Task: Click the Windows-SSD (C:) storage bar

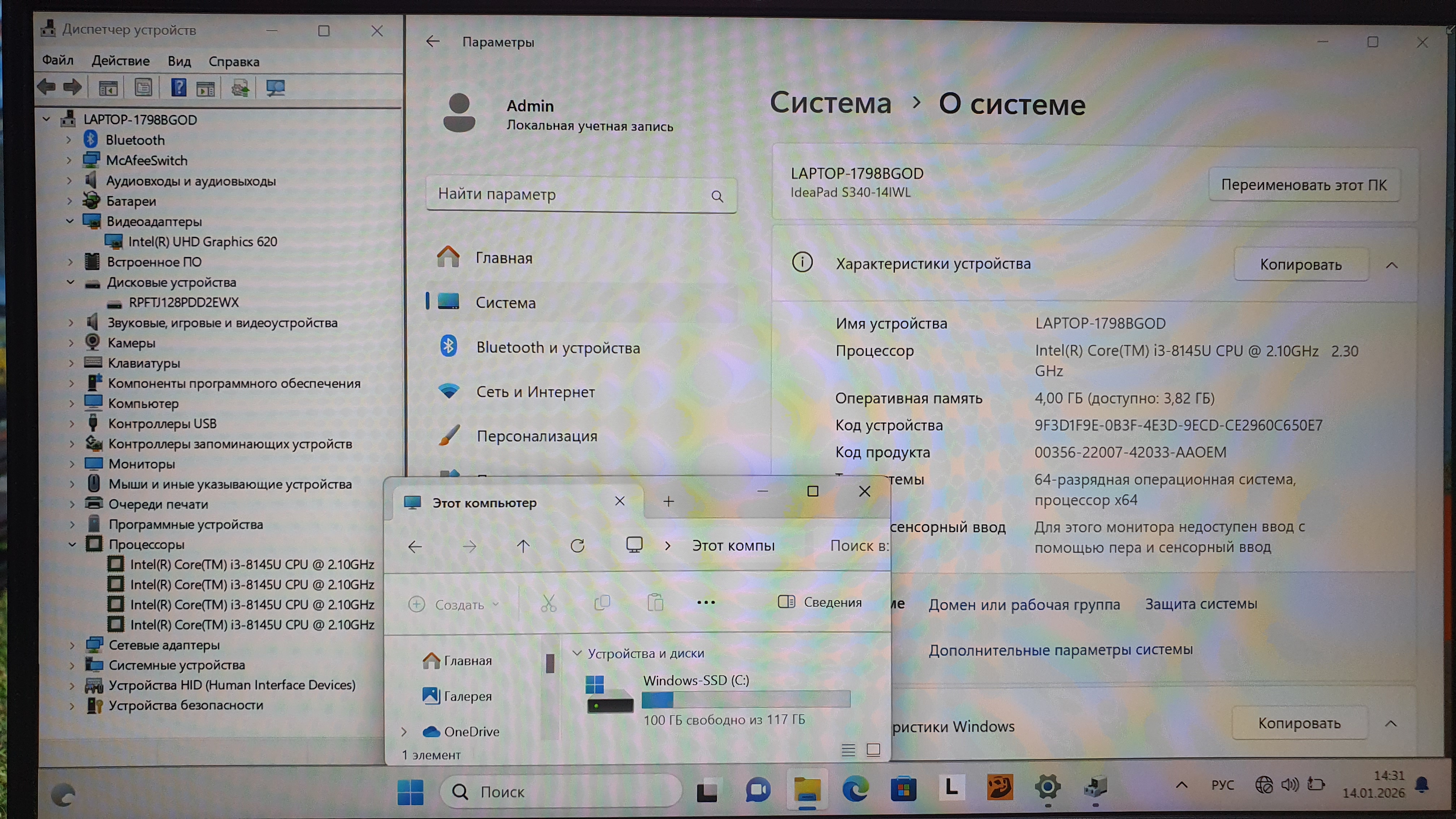Action: [x=746, y=700]
